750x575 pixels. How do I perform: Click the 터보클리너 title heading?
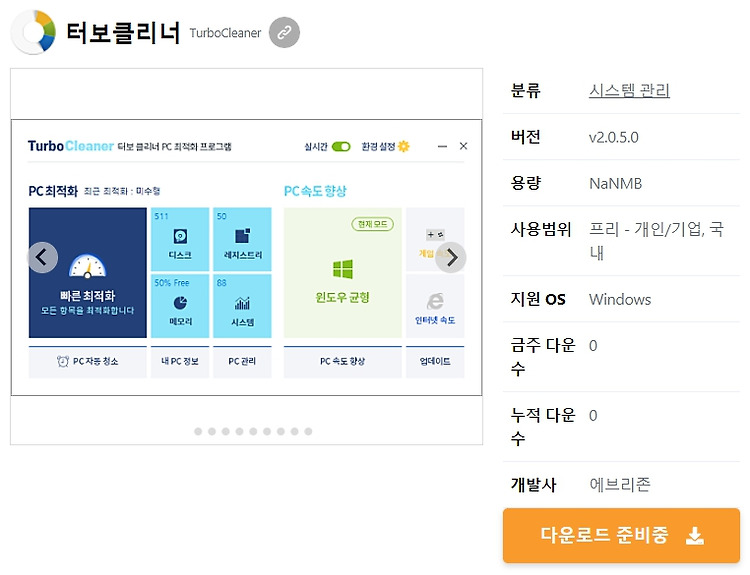pyautogui.click(x=123, y=33)
